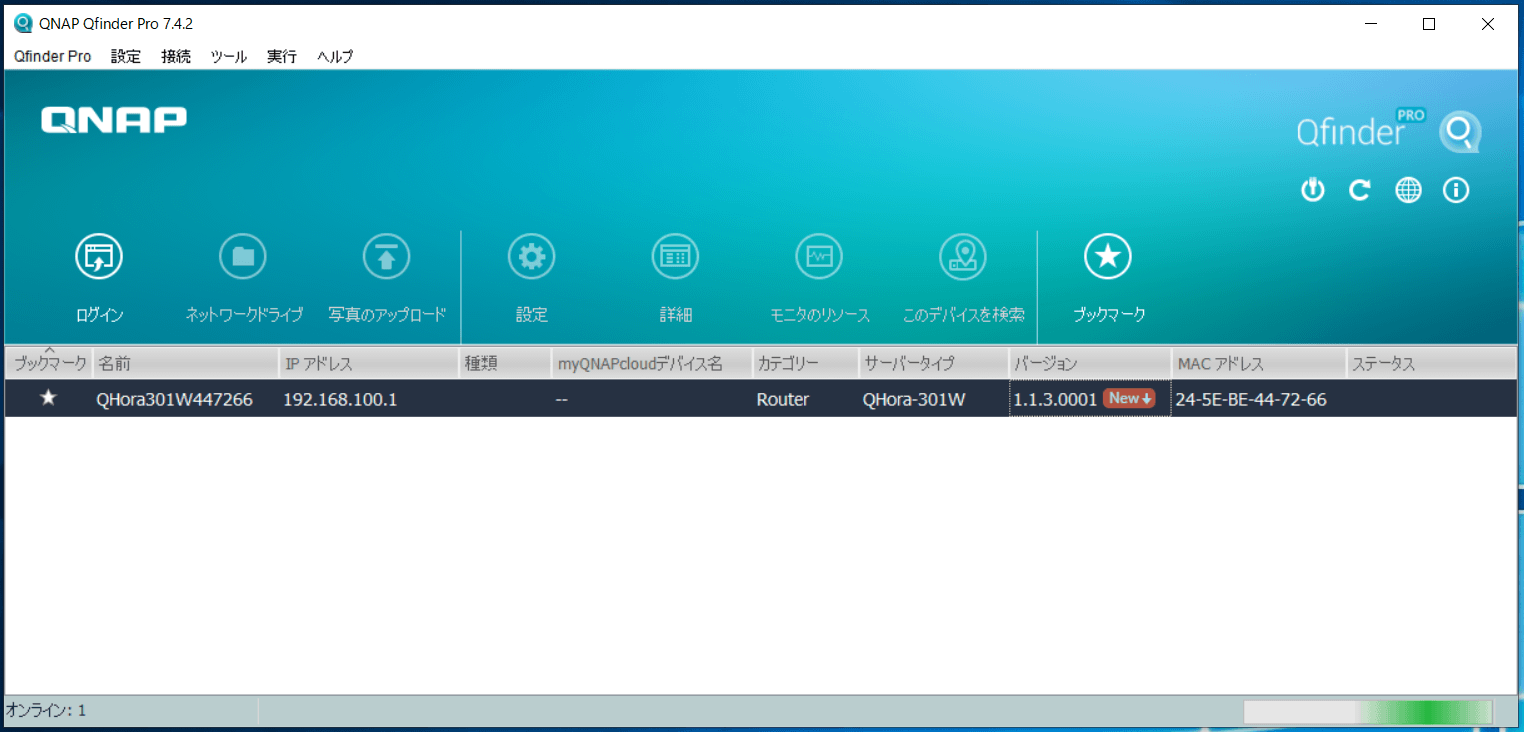
Task: Click server type QHora-301W cell
Action: (914, 399)
